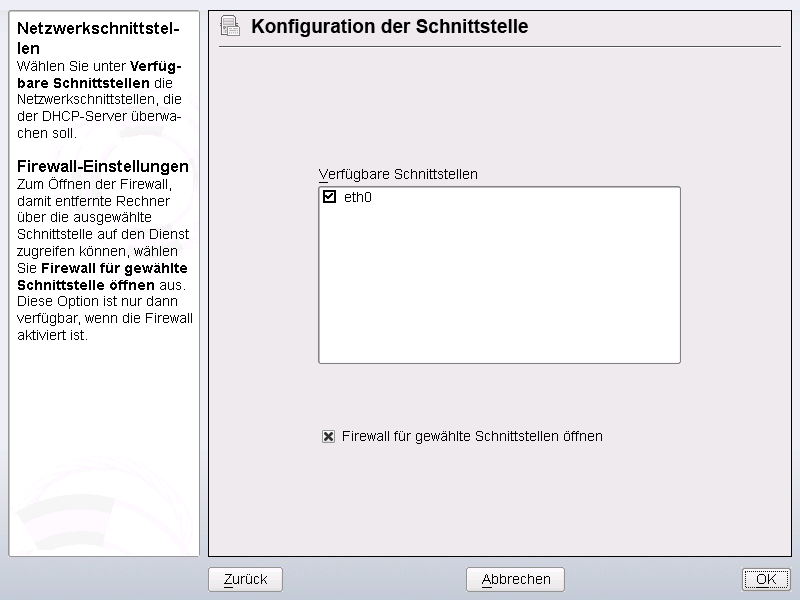Confirm the configuration with OK
800x600 pixels.
[766, 579]
